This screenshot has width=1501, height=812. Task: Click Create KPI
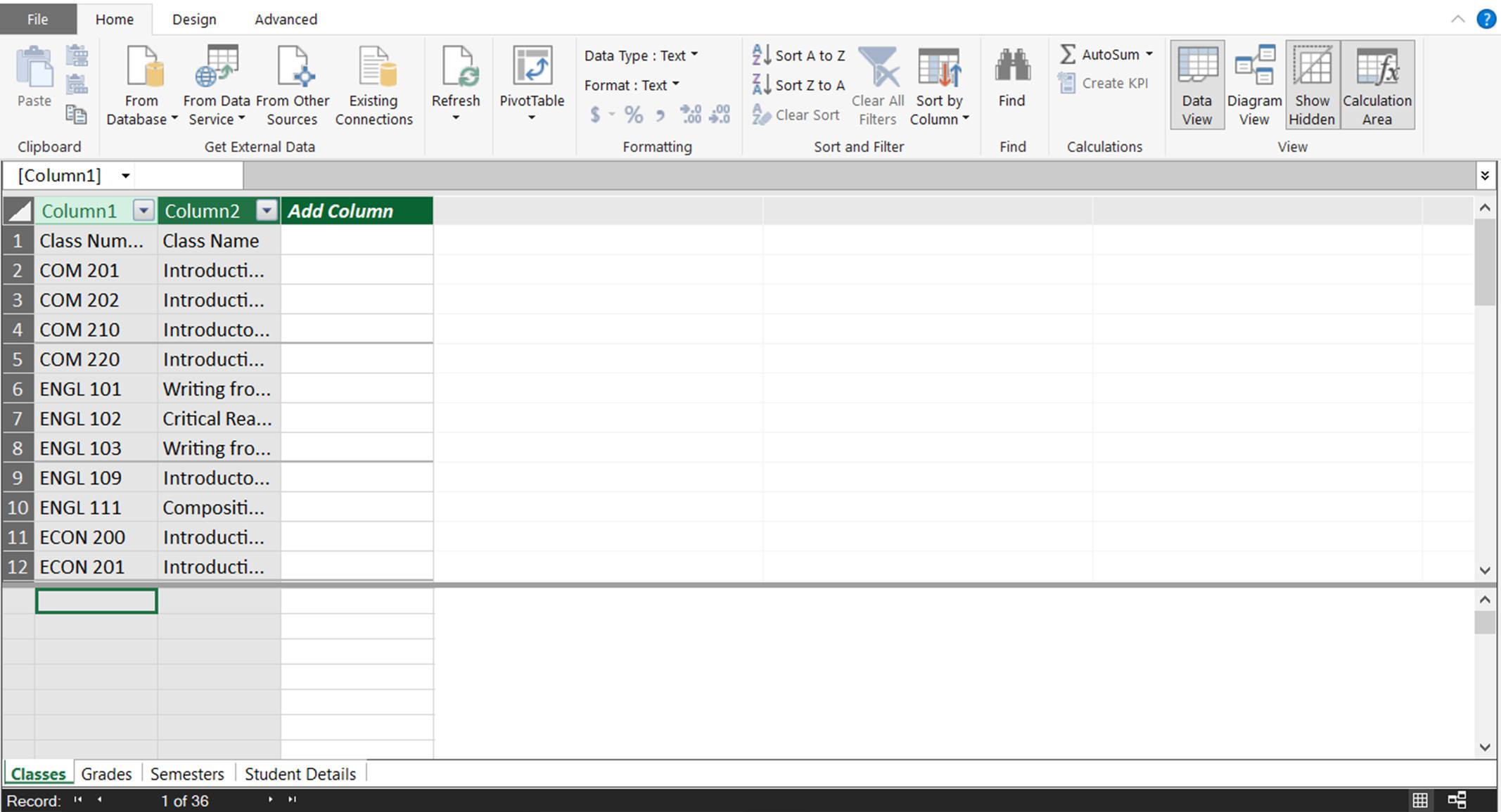1104,83
